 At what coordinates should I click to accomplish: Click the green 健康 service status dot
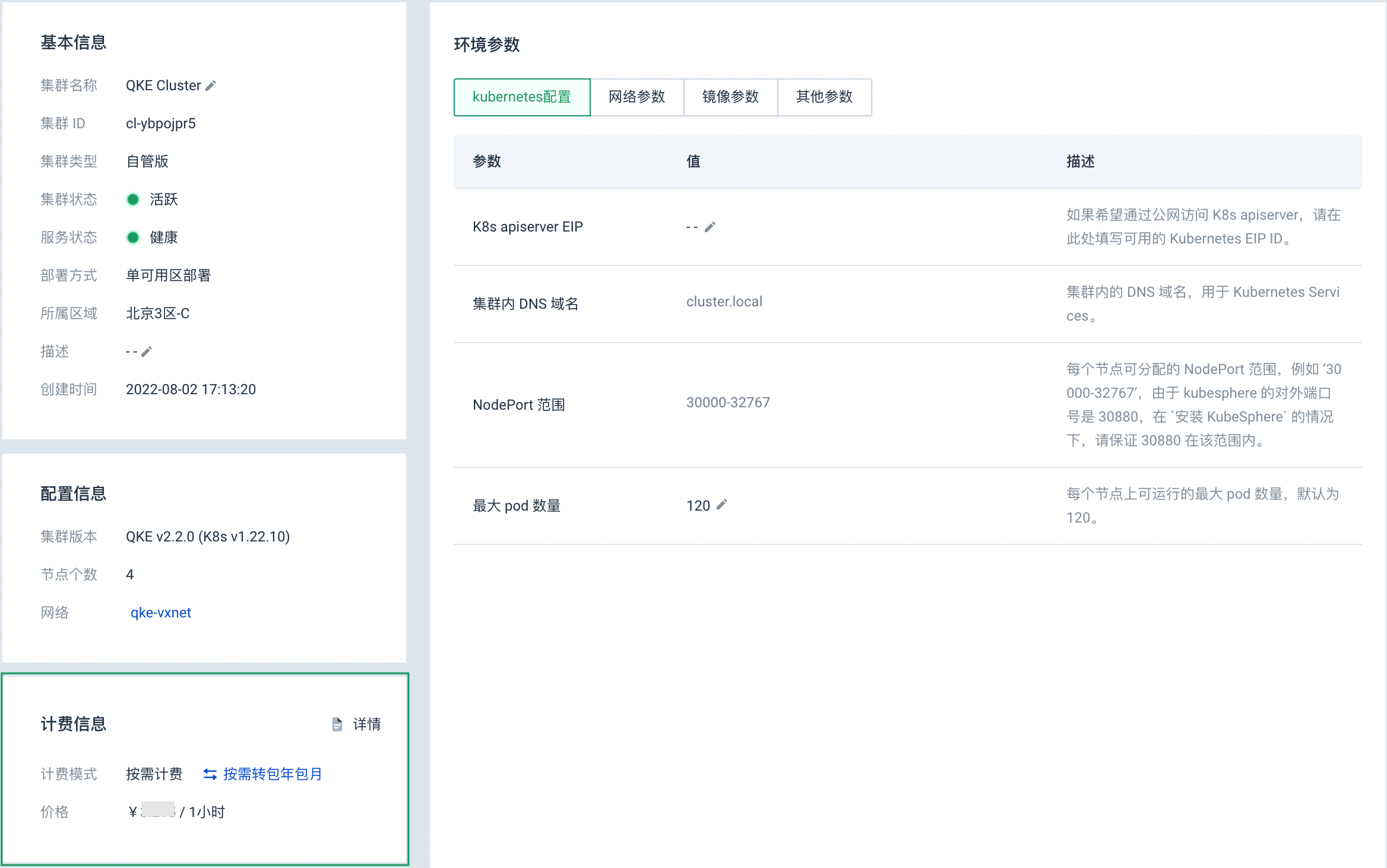click(133, 237)
